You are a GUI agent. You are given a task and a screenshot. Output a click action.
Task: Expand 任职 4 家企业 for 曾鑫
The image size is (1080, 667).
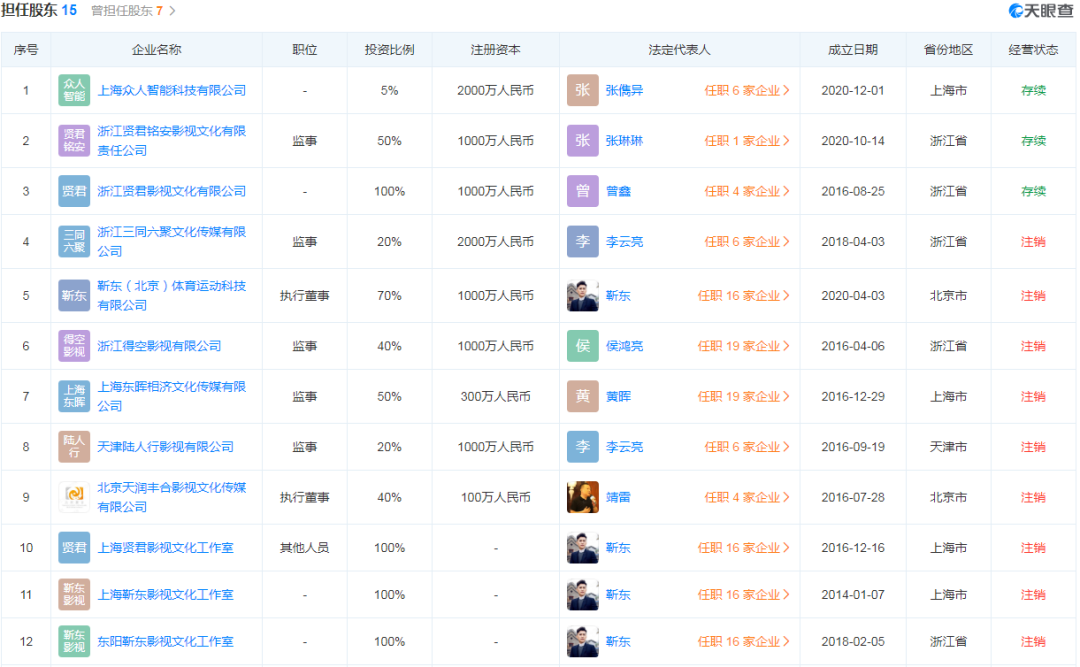(747, 192)
